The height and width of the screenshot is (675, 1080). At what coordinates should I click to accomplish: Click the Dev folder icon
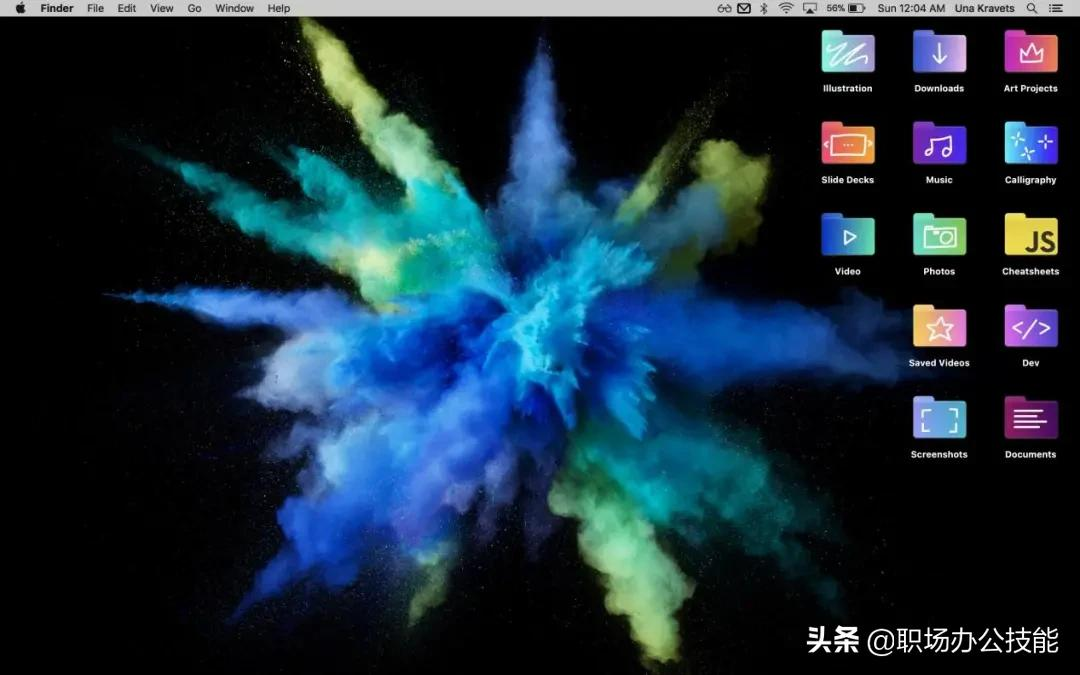pyautogui.click(x=1030, y=327)
